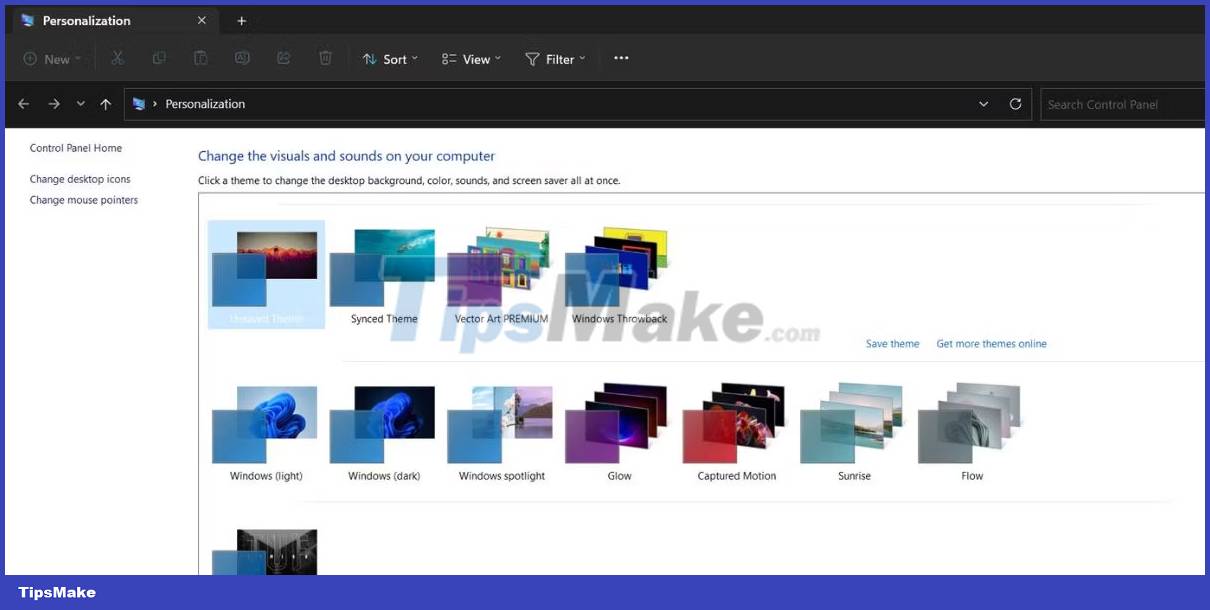The width and height of the screenshot is (1210, 610).
Task: Open Get more themes online
Action: click(x=991, y=343)
